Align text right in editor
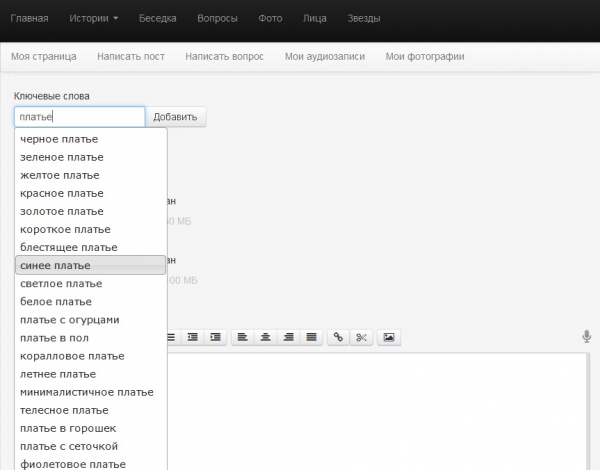The height and width of the screenshot is (470, 600). coord(289,337)
